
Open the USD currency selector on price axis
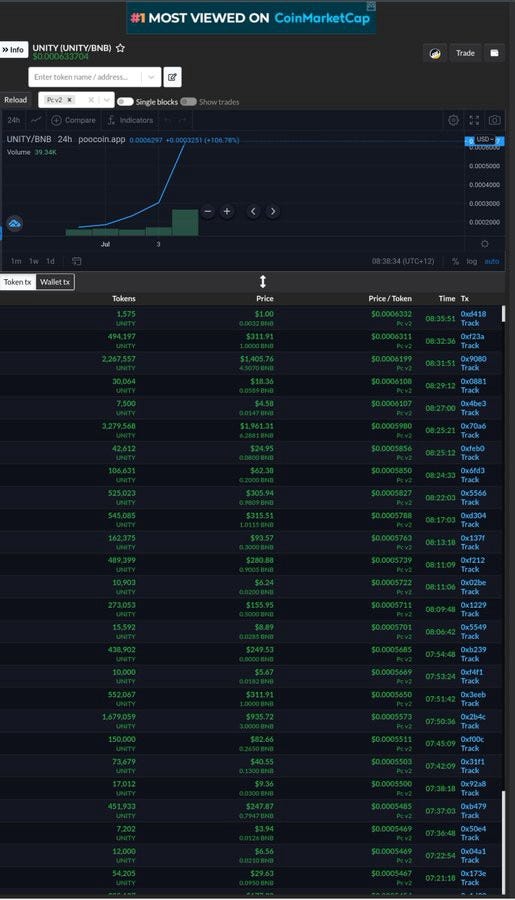485,139
